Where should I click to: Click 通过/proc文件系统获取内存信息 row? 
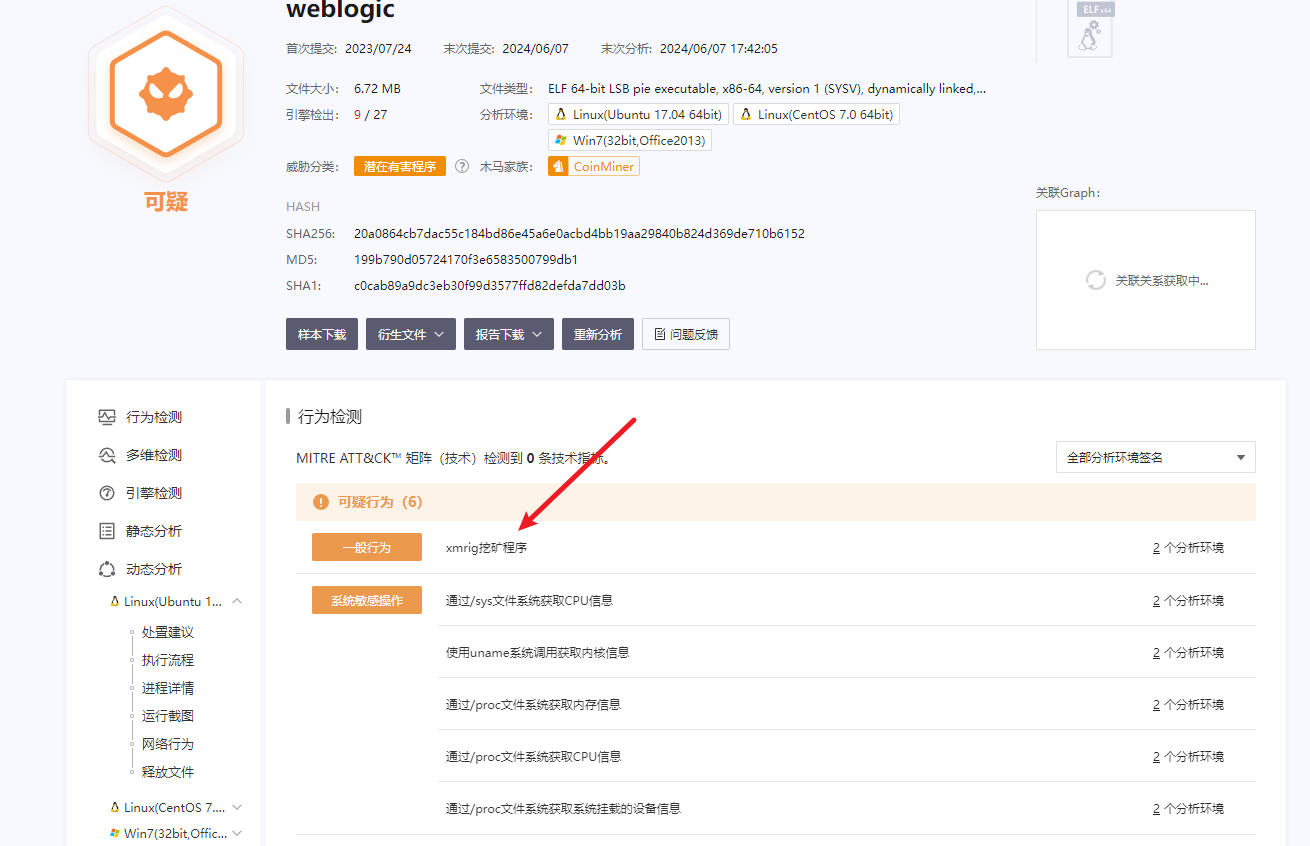pyautogui.click(x=847, y=704)
